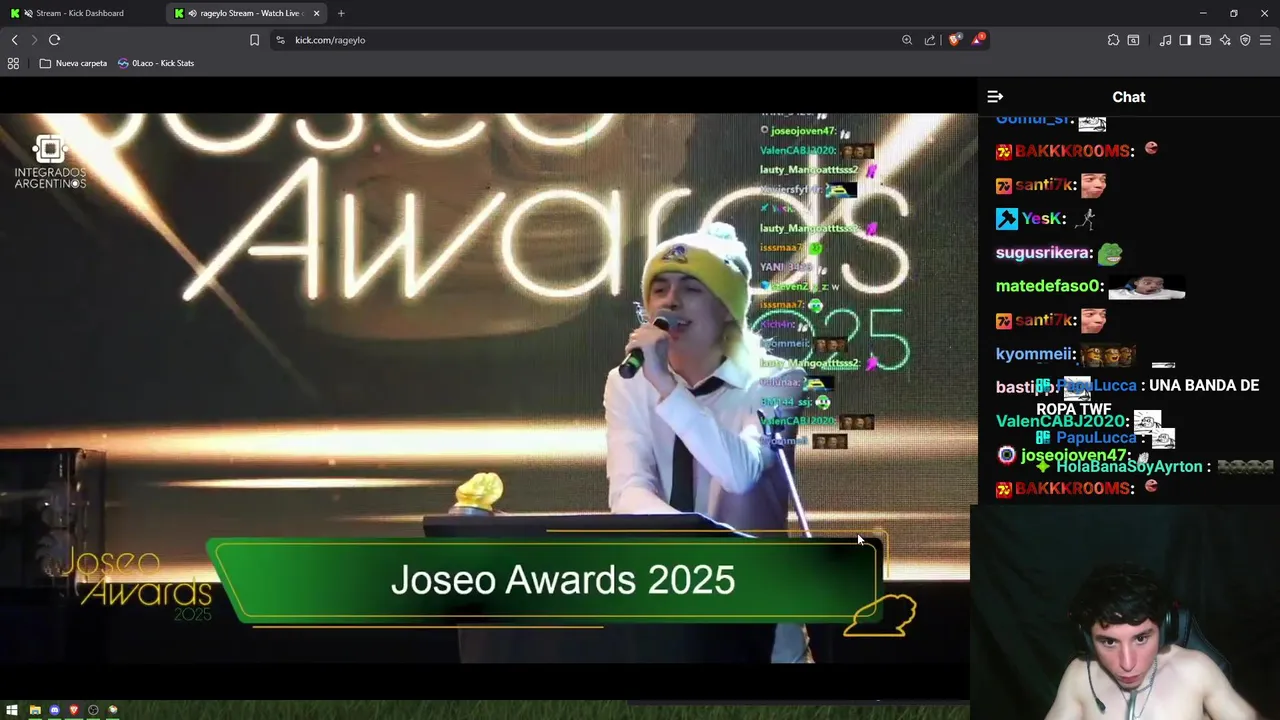This screenshot has height=720, width=1280.
Task: Click joseojoven47 username in chat panel
Action: (1074, 455)
